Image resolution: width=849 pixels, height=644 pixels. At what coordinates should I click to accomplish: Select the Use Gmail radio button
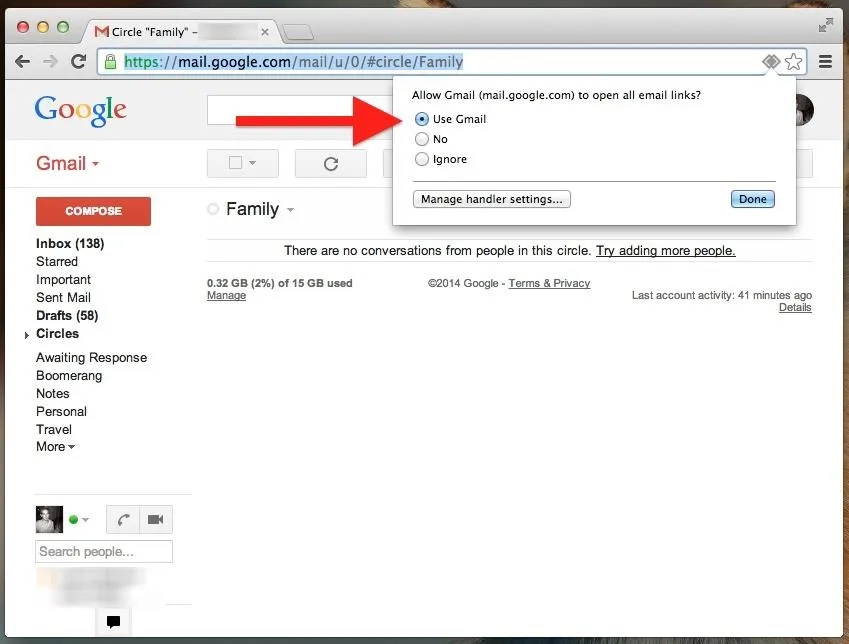point(422,119)
